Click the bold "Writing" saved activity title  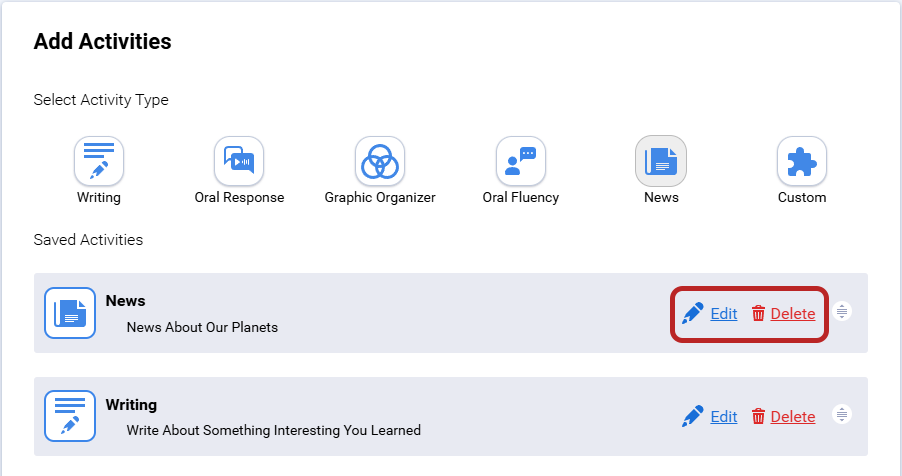(131, 405)
